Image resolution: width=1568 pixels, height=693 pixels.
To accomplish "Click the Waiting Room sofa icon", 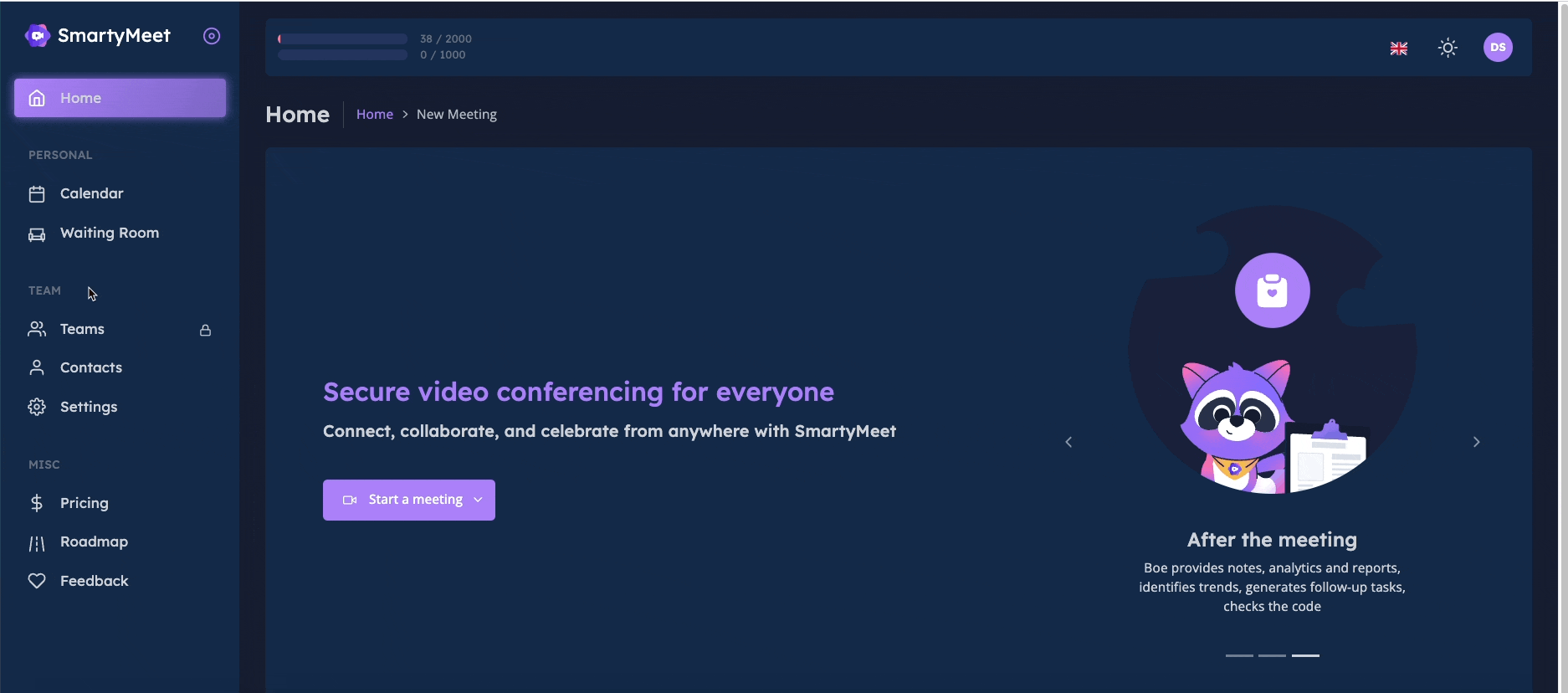I will 37,234.
